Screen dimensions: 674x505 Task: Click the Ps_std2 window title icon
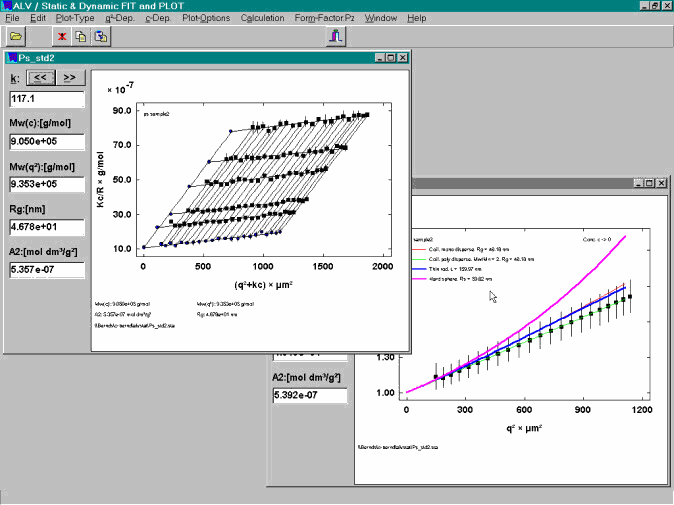[11, 58]
